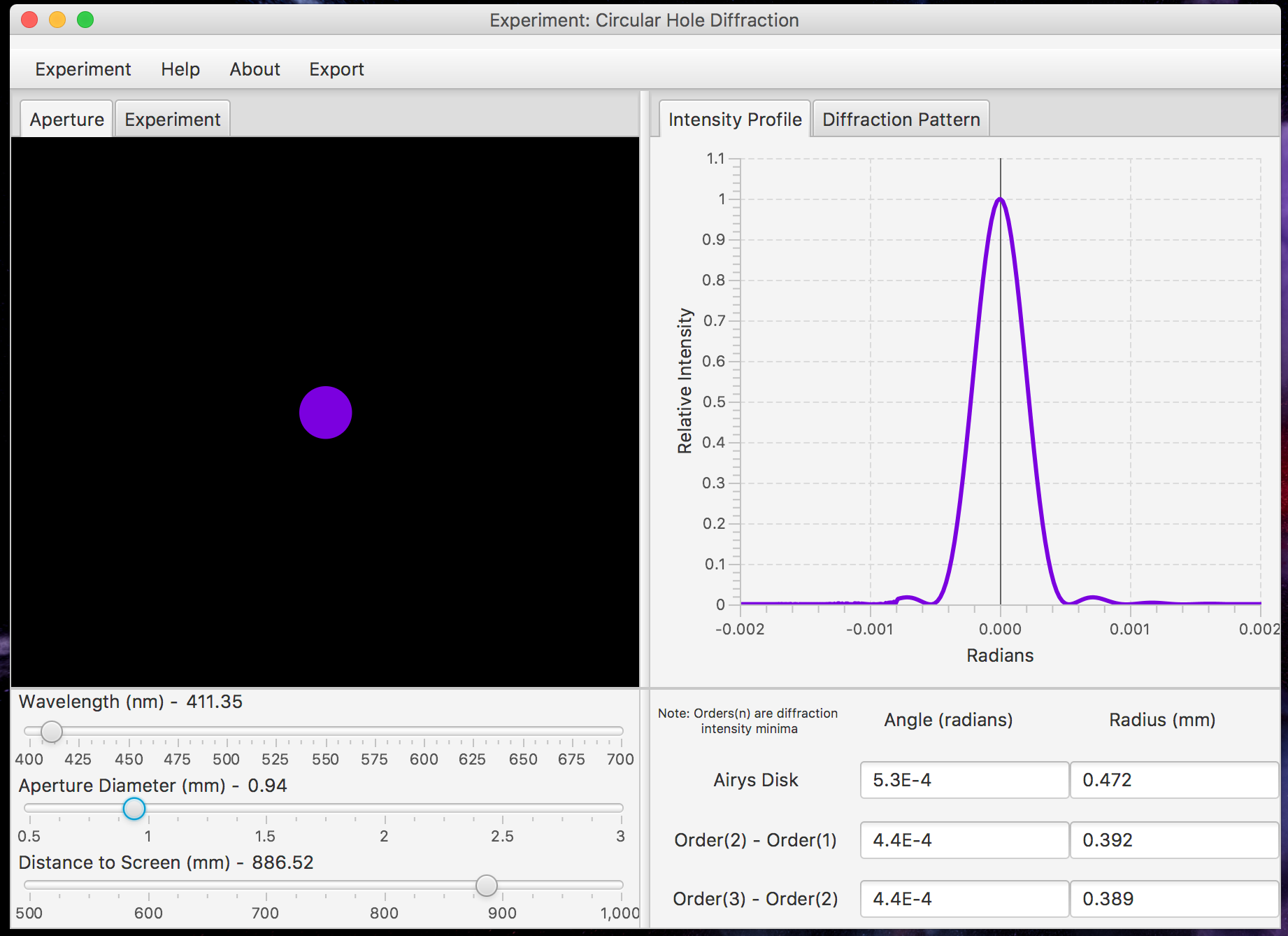
Task: Click the Wavelength slider handle
Action: click(52, 732)
